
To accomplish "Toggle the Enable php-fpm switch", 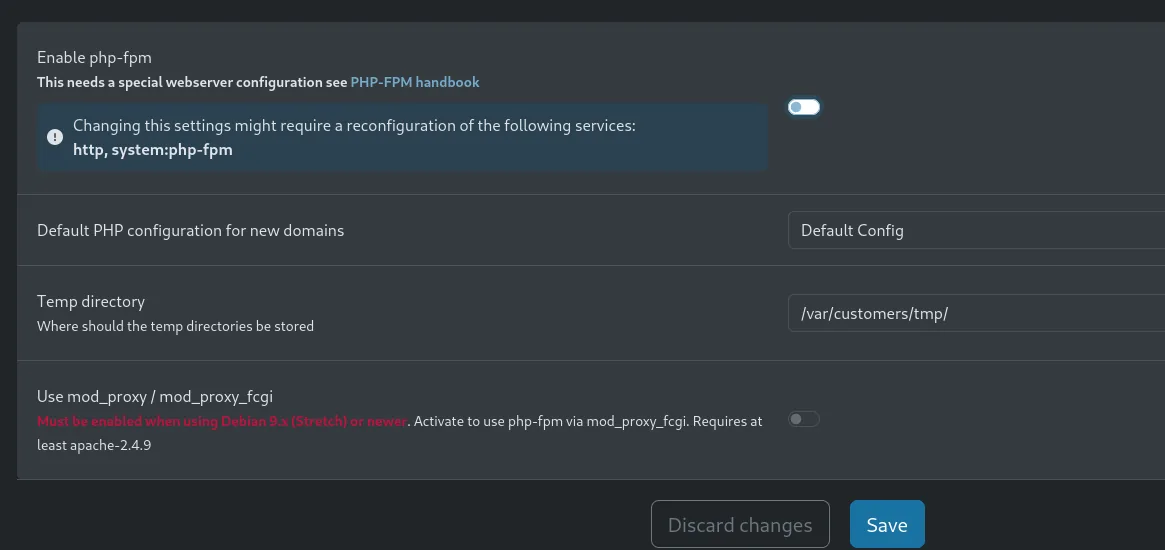I will [804, 107].
